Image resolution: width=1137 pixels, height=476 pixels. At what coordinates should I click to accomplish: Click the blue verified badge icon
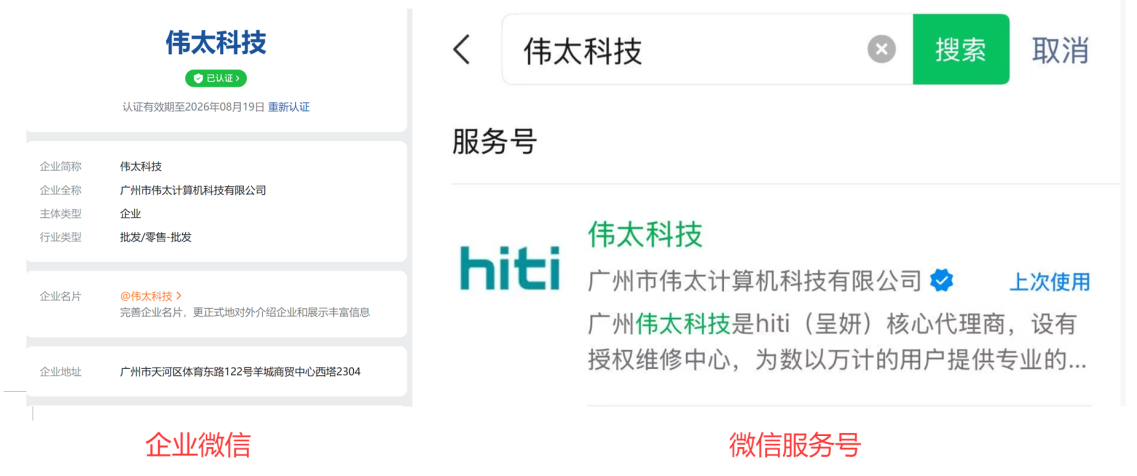[x=942, y=280]
